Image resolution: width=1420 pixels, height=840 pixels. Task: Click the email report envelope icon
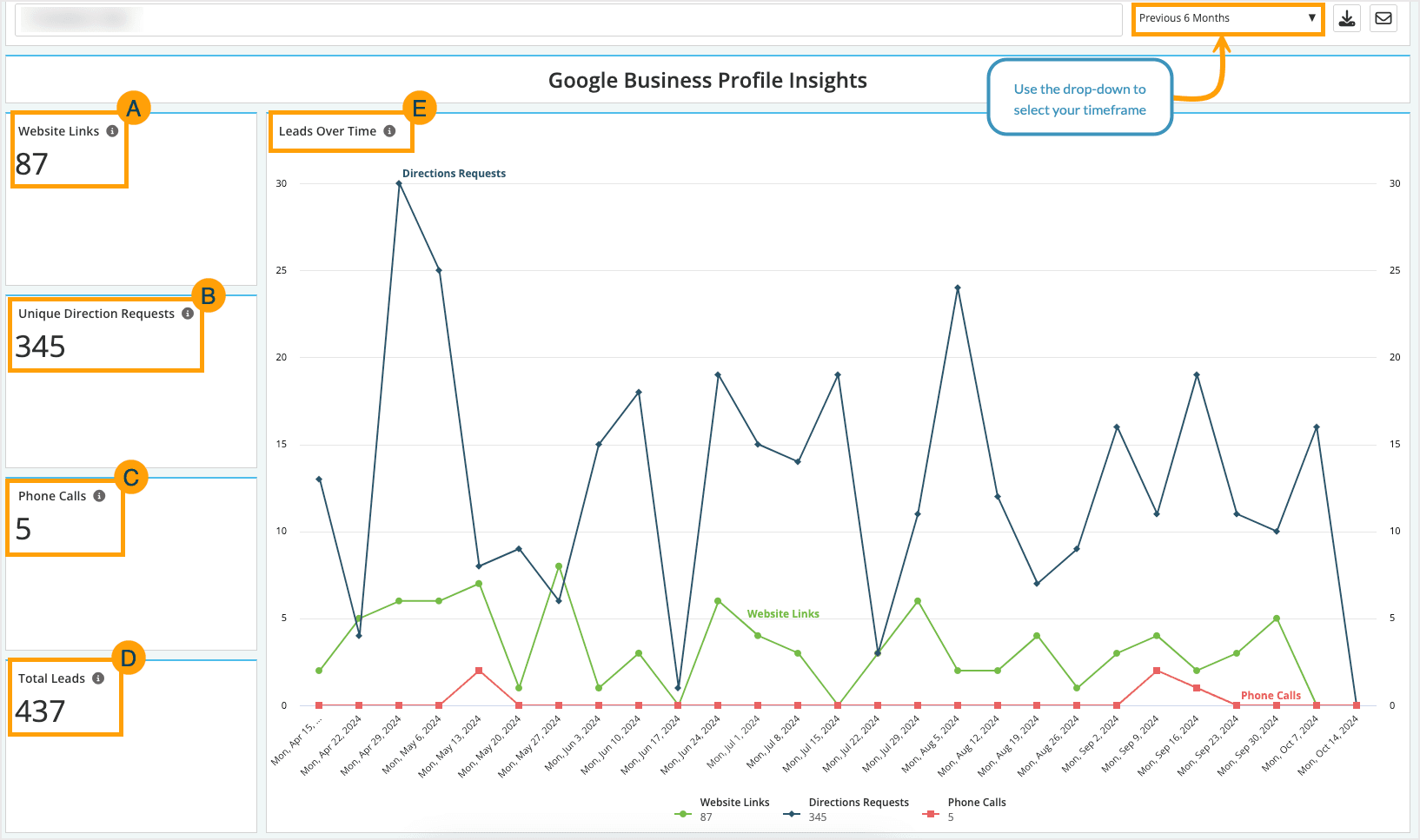(1383, 17)
